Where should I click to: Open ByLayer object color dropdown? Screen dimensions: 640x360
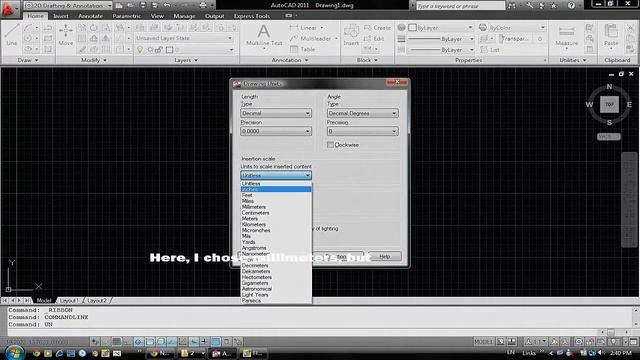tap(441, 27)
